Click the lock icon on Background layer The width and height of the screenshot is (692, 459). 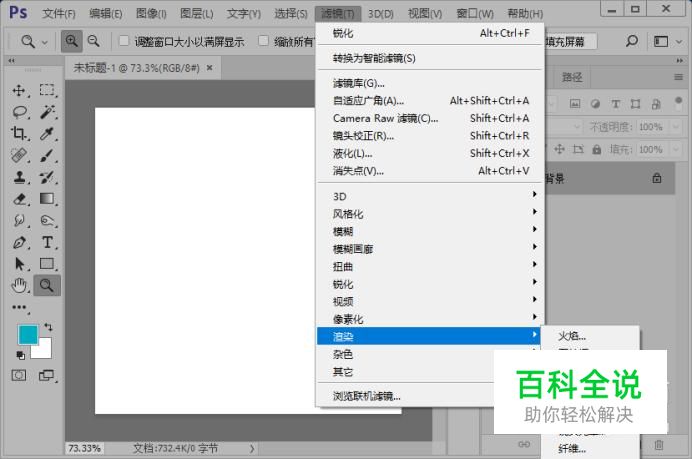click(x=657, y=178)
